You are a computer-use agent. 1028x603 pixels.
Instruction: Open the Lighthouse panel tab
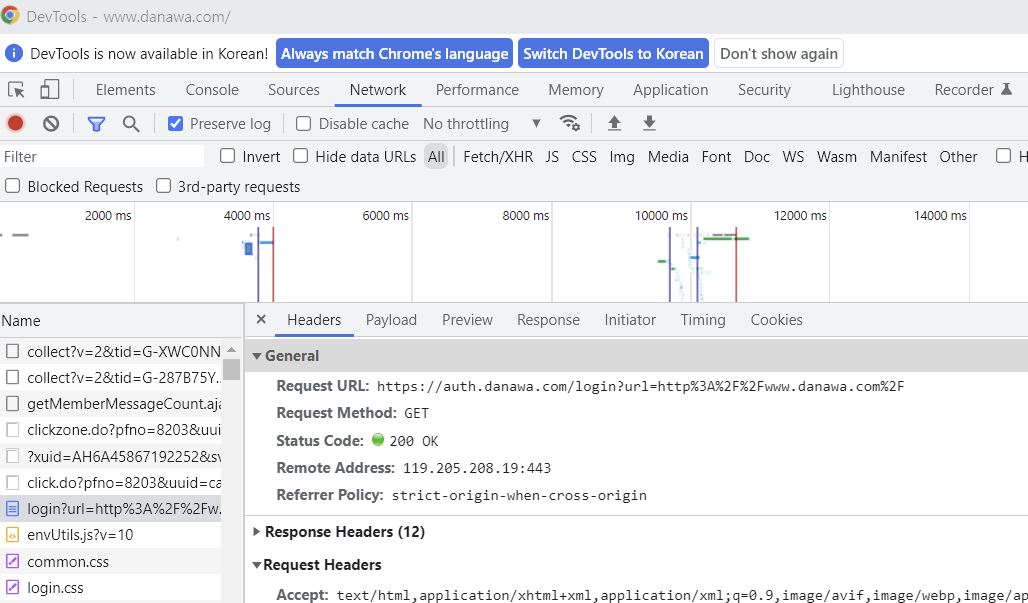[x=868, y=90]
